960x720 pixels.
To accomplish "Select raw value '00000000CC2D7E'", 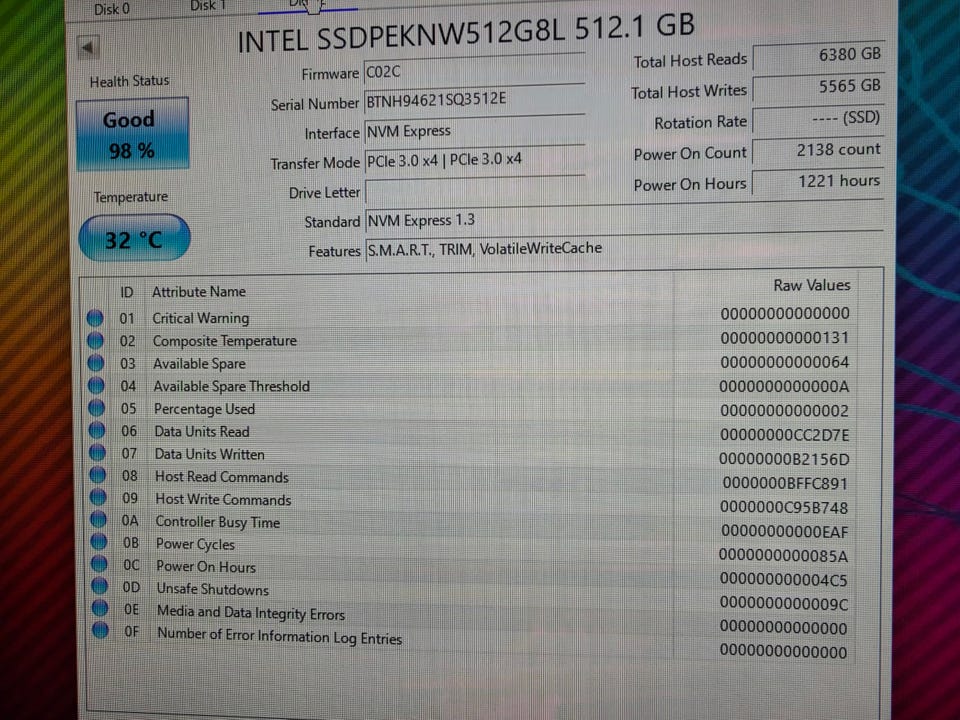I will click(784, 435).
